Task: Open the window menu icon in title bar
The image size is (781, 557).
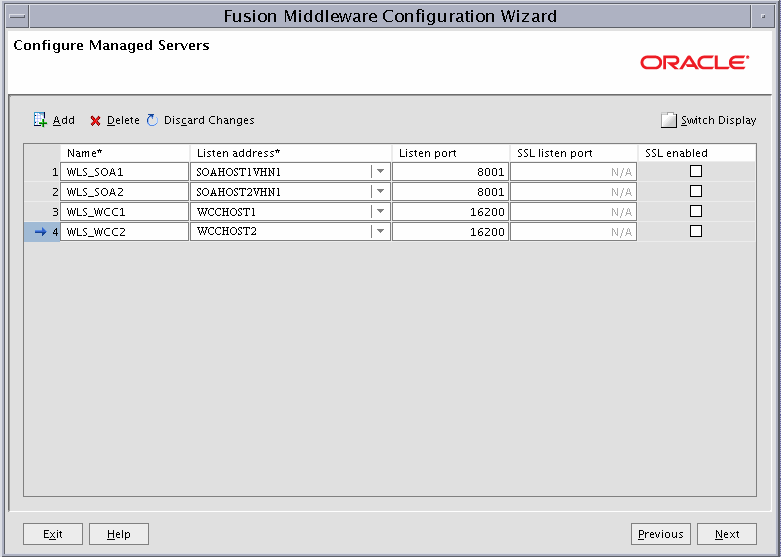Action: 18,16
